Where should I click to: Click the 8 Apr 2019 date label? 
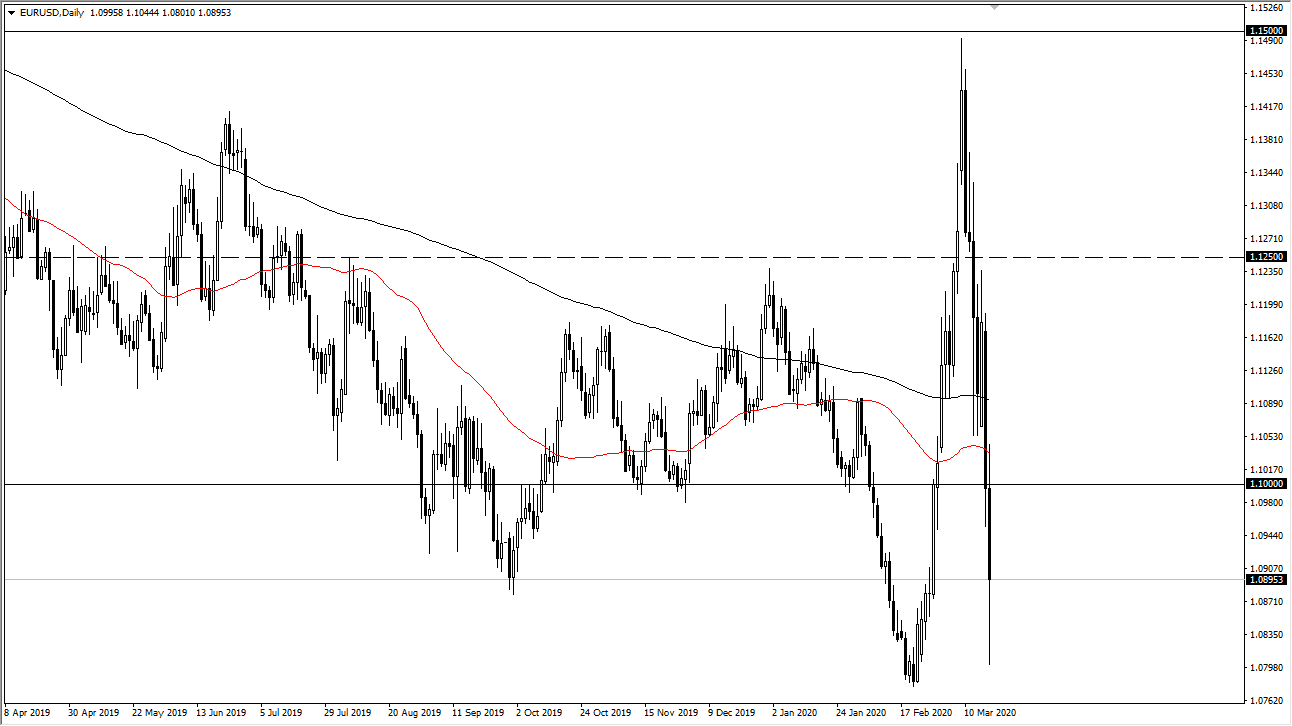[x=30, y=714]
